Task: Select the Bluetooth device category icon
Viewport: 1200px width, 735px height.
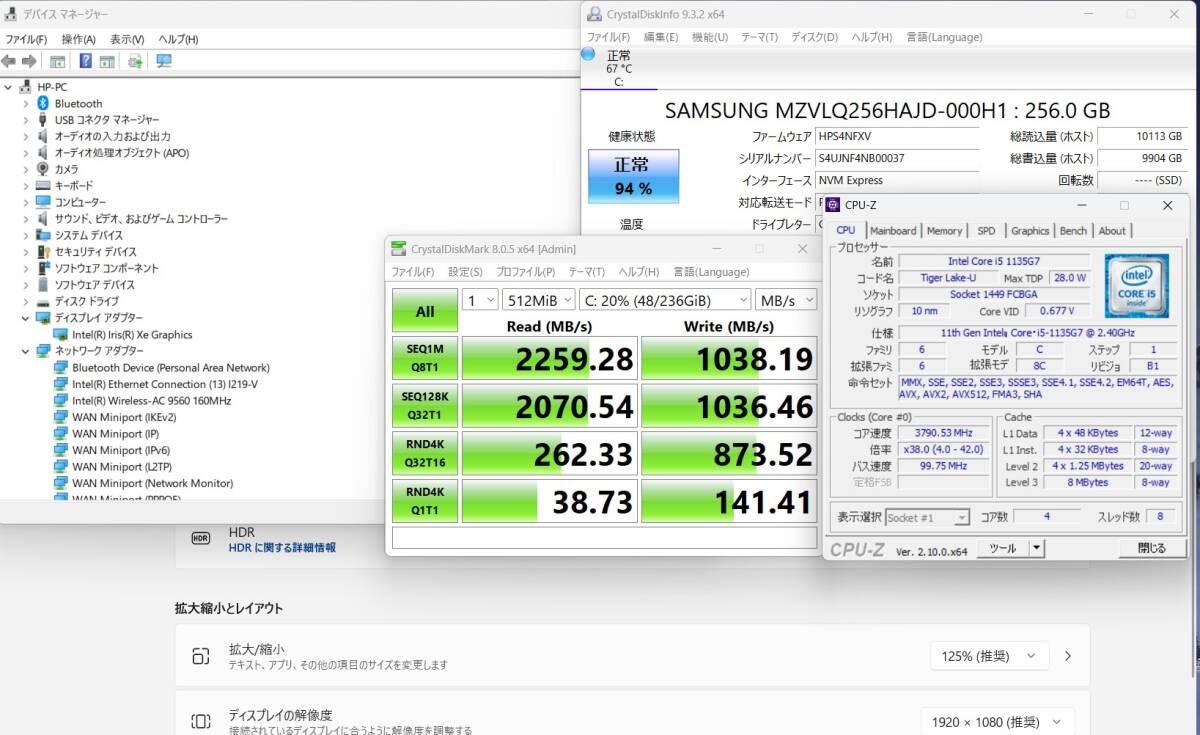Action: point(43,103)
